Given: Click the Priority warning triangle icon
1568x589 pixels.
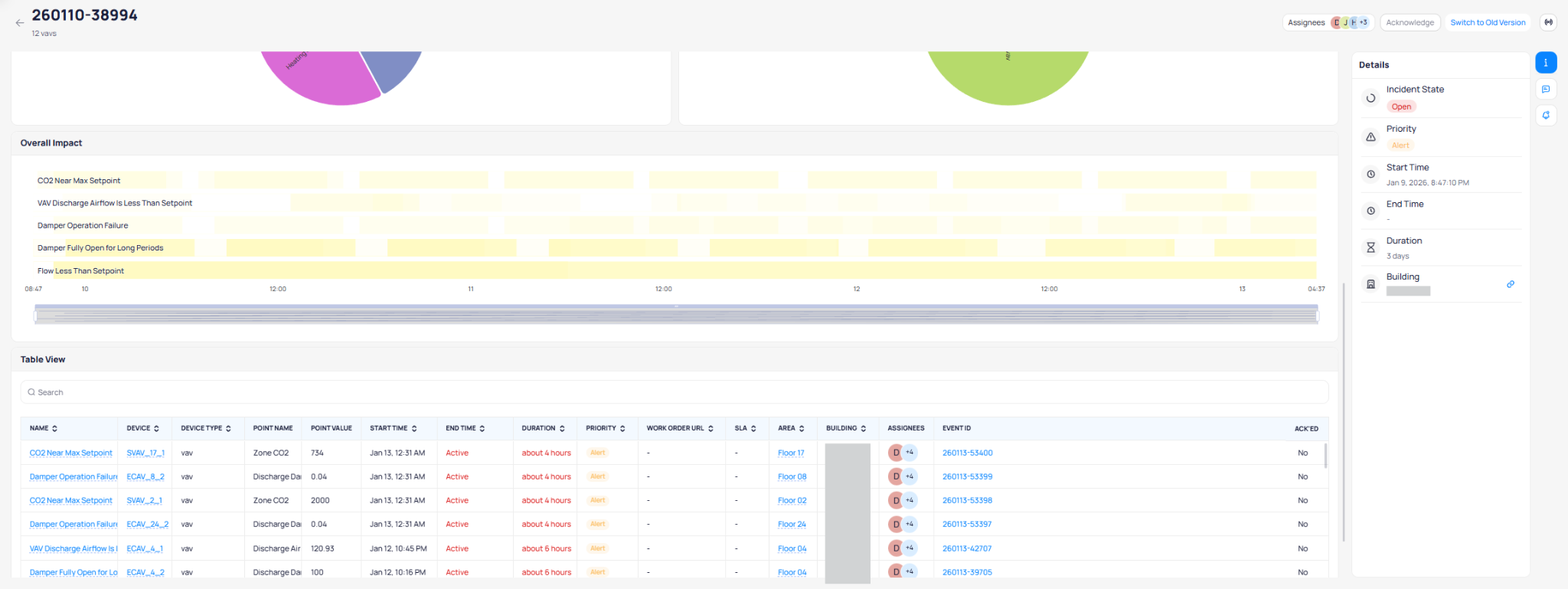Looking at the screenshot, I should (1370, 137).
